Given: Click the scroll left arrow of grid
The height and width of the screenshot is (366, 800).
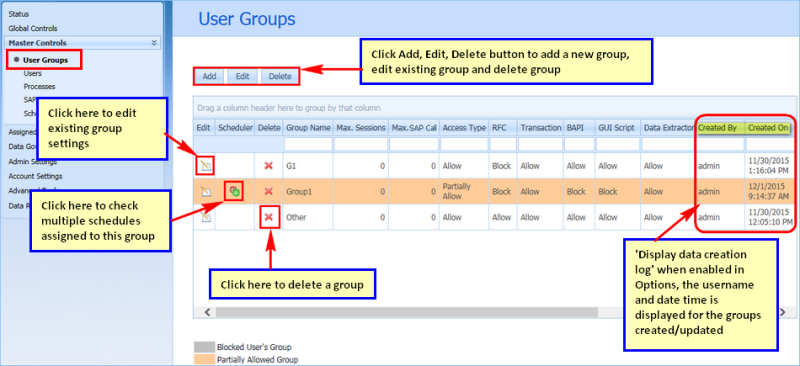Looking at the screenshot, I should pos(208,311).
